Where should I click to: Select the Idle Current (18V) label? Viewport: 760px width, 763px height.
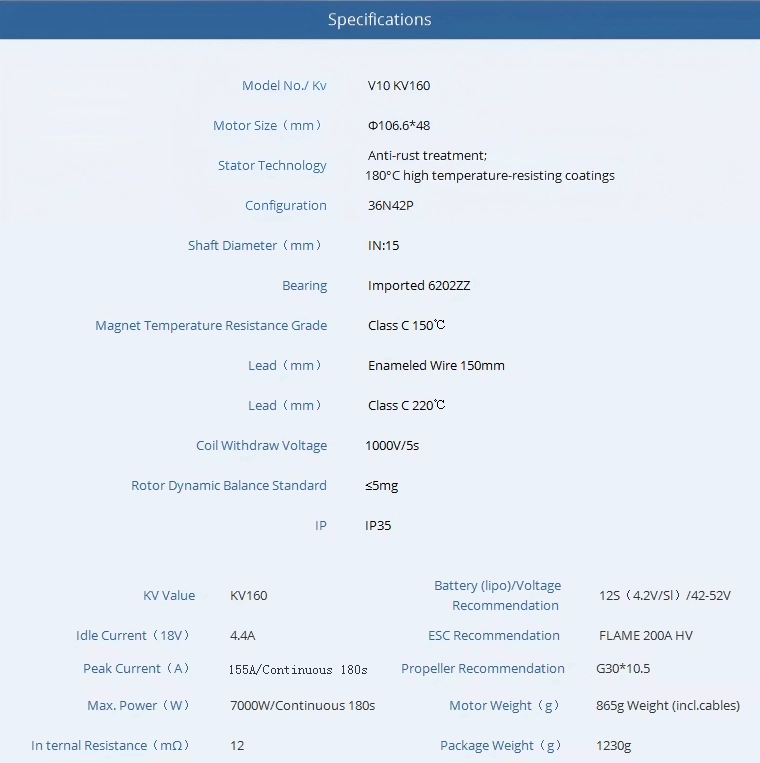[x=134, y=636]
